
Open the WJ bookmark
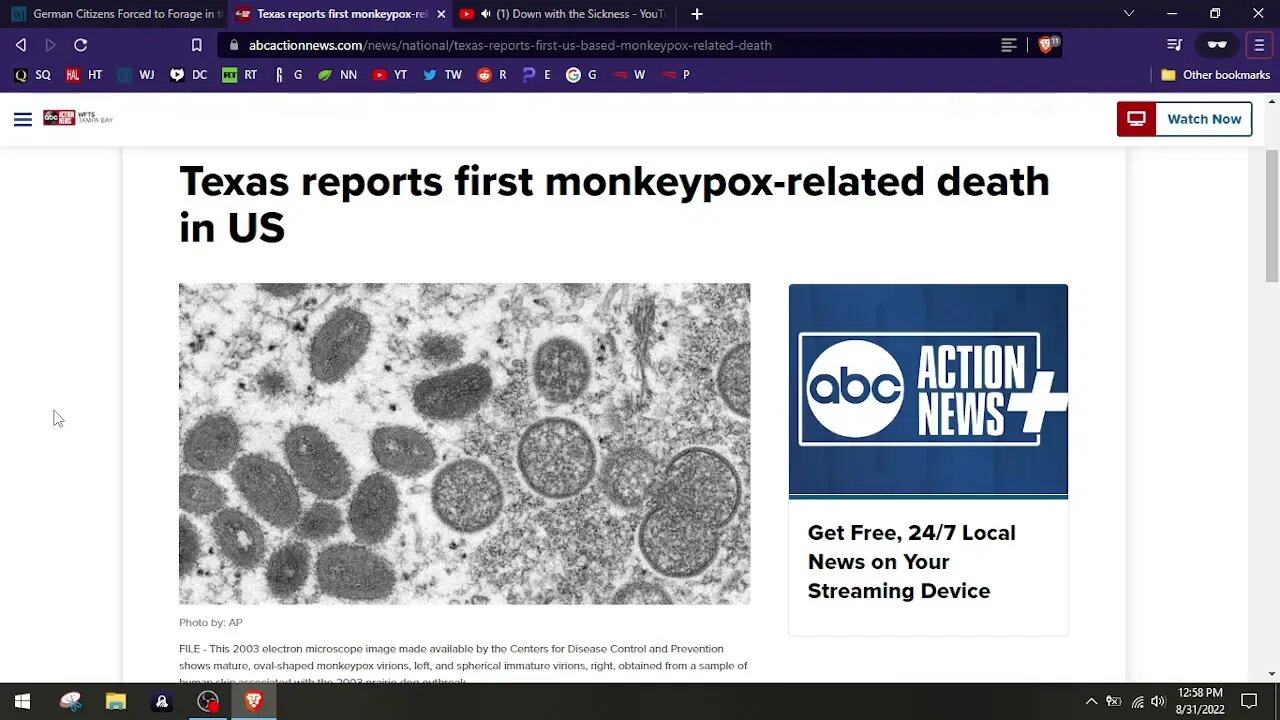(x=135, y=75)
